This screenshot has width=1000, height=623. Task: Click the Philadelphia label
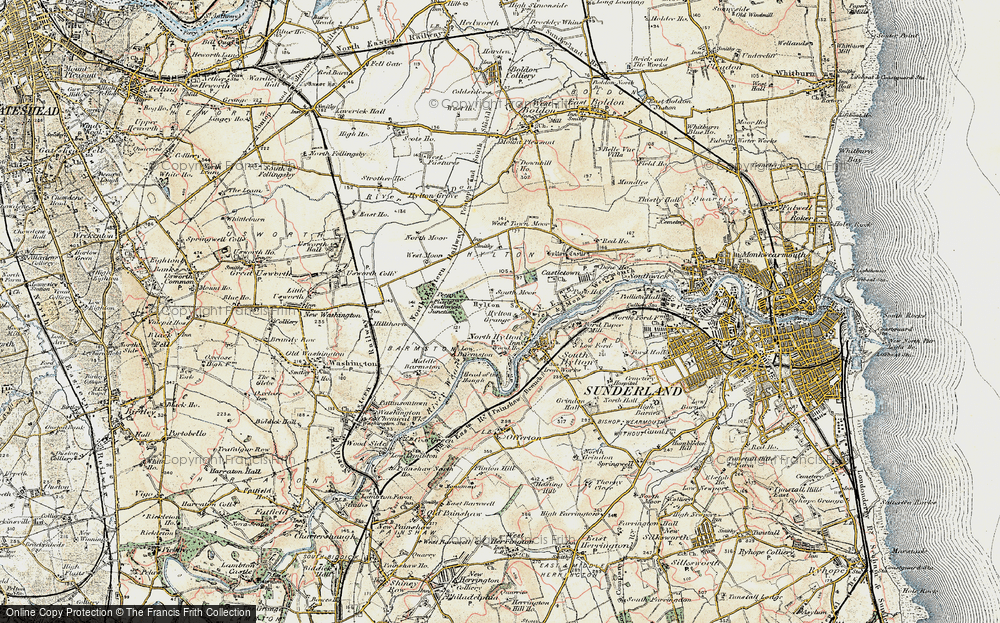(x=473, y=596)
